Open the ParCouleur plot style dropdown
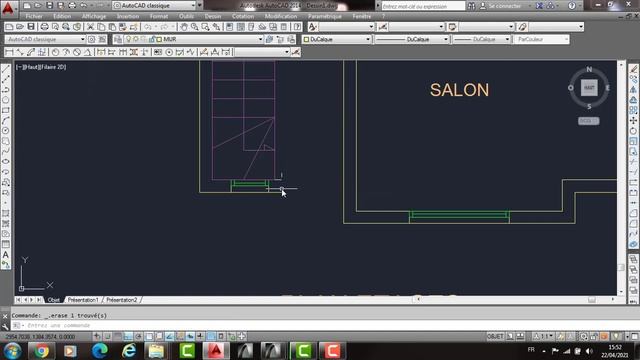This screenshot has height=360, width=640. (x=541, y=39)
